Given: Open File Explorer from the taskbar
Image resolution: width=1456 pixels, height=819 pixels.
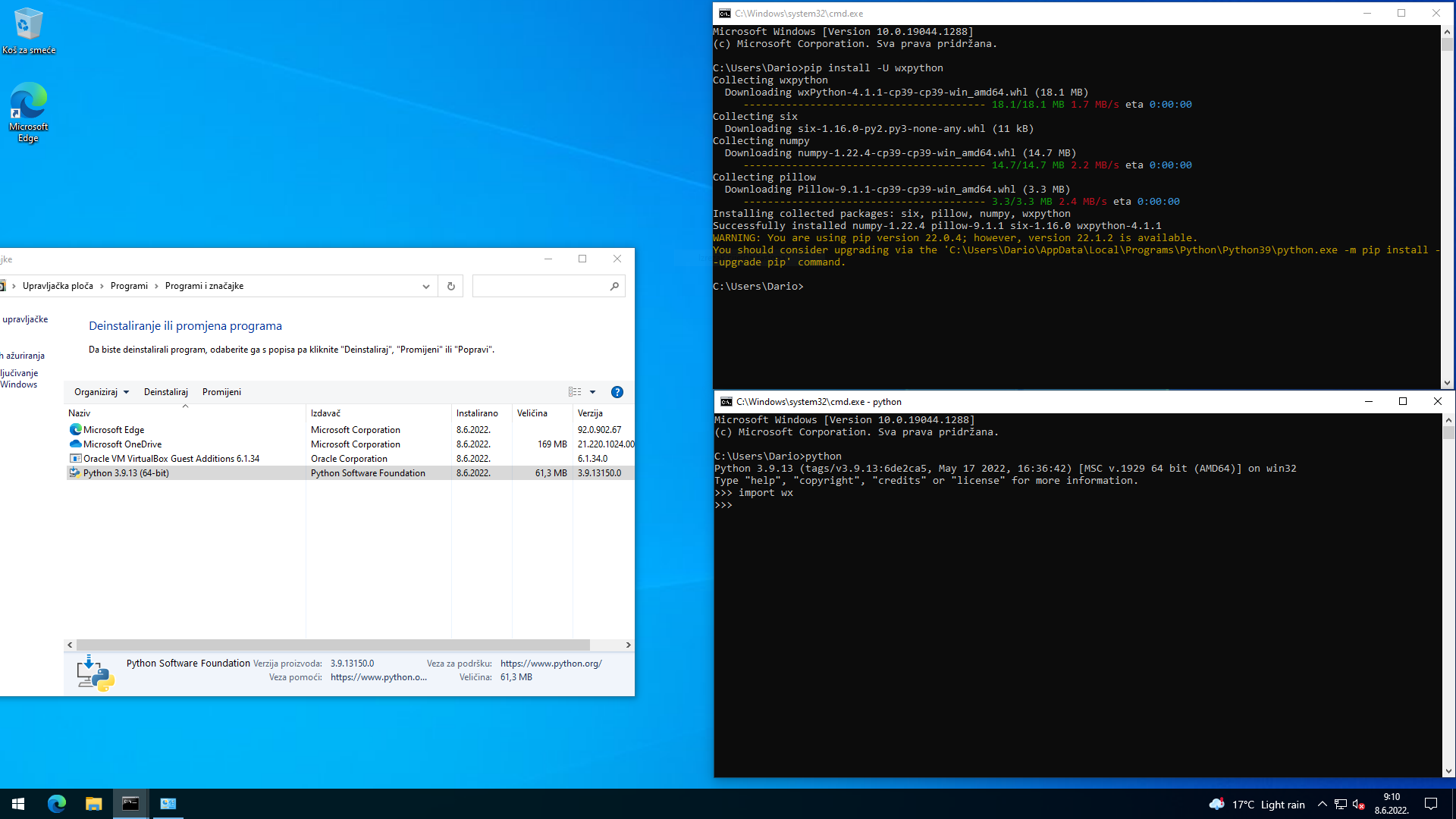Looking at the screenshot, I should (x=93, y=804).
